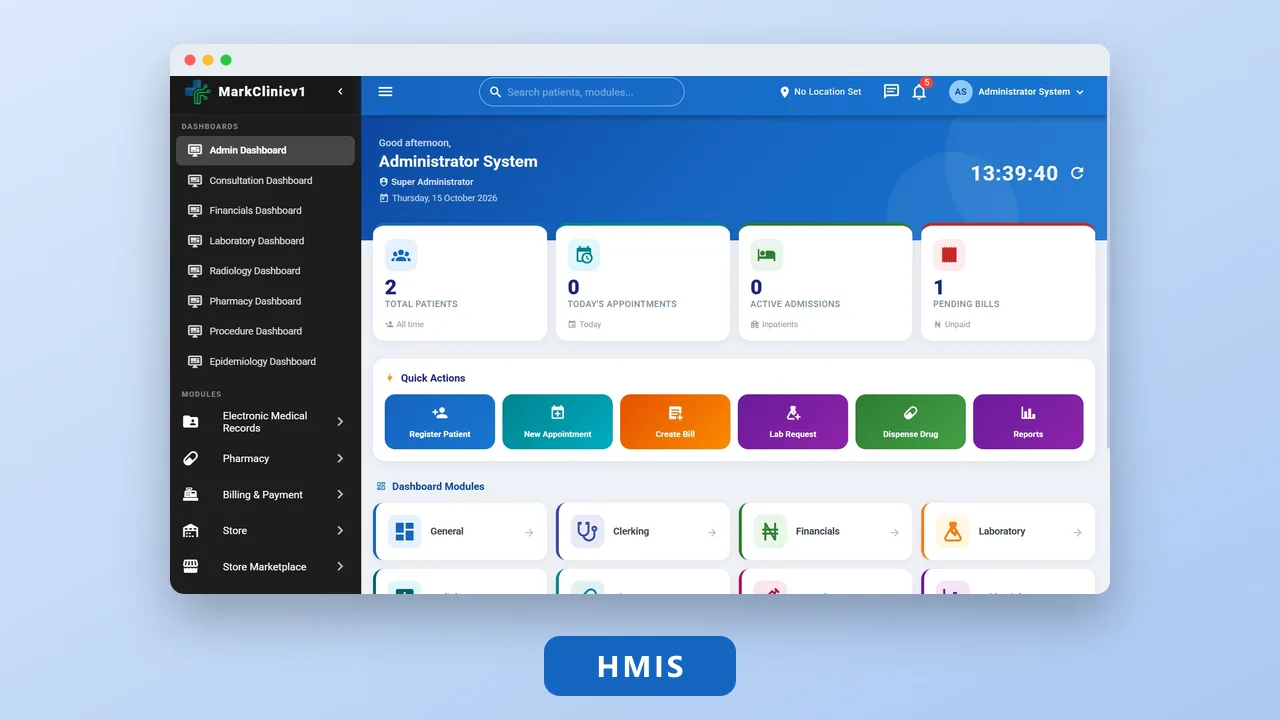Image resolution: width=1280 pixels, height=720 pixels.
Task: Click the Create Bill button
Action: tap(675, 422)
